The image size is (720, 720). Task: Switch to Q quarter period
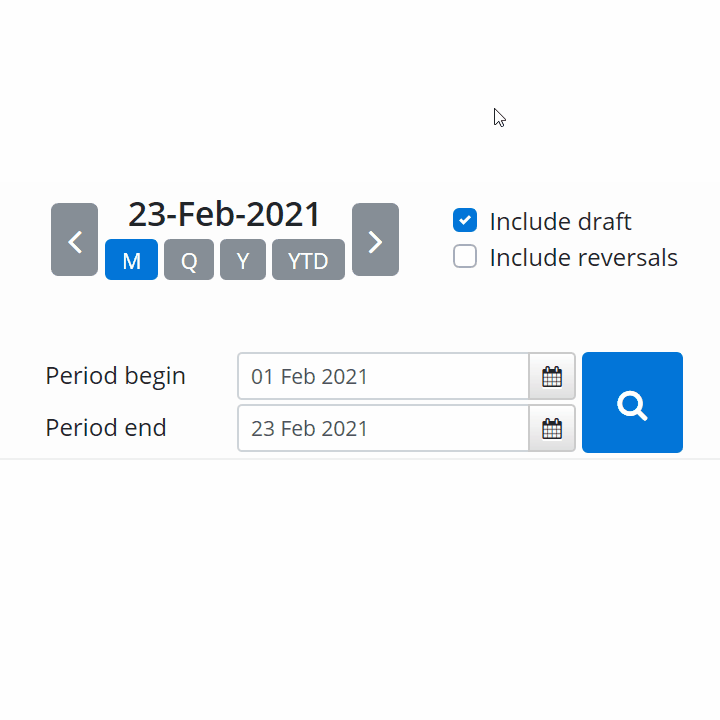pyautogui.click(x=189, y=259)
